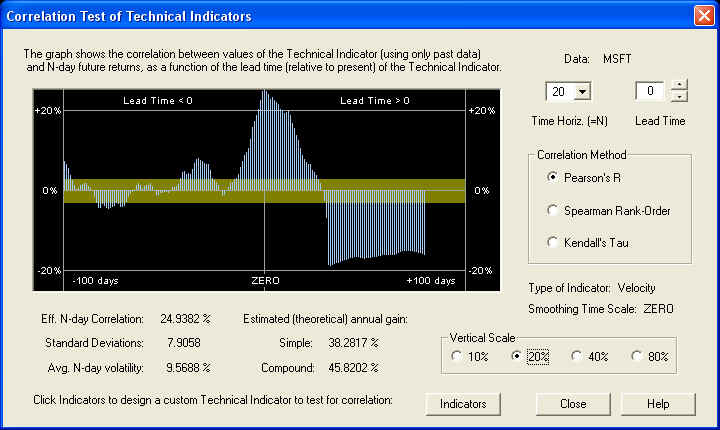Click the -100 days graph label
The image size is (720, 430).
point(96,280)
